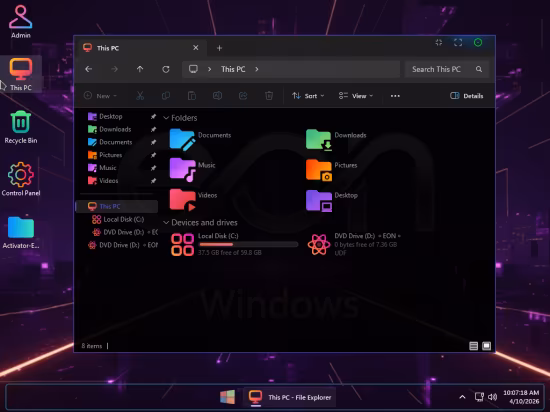Select the DVD Drive (D:) EON icon

click(x=318, y=244)
